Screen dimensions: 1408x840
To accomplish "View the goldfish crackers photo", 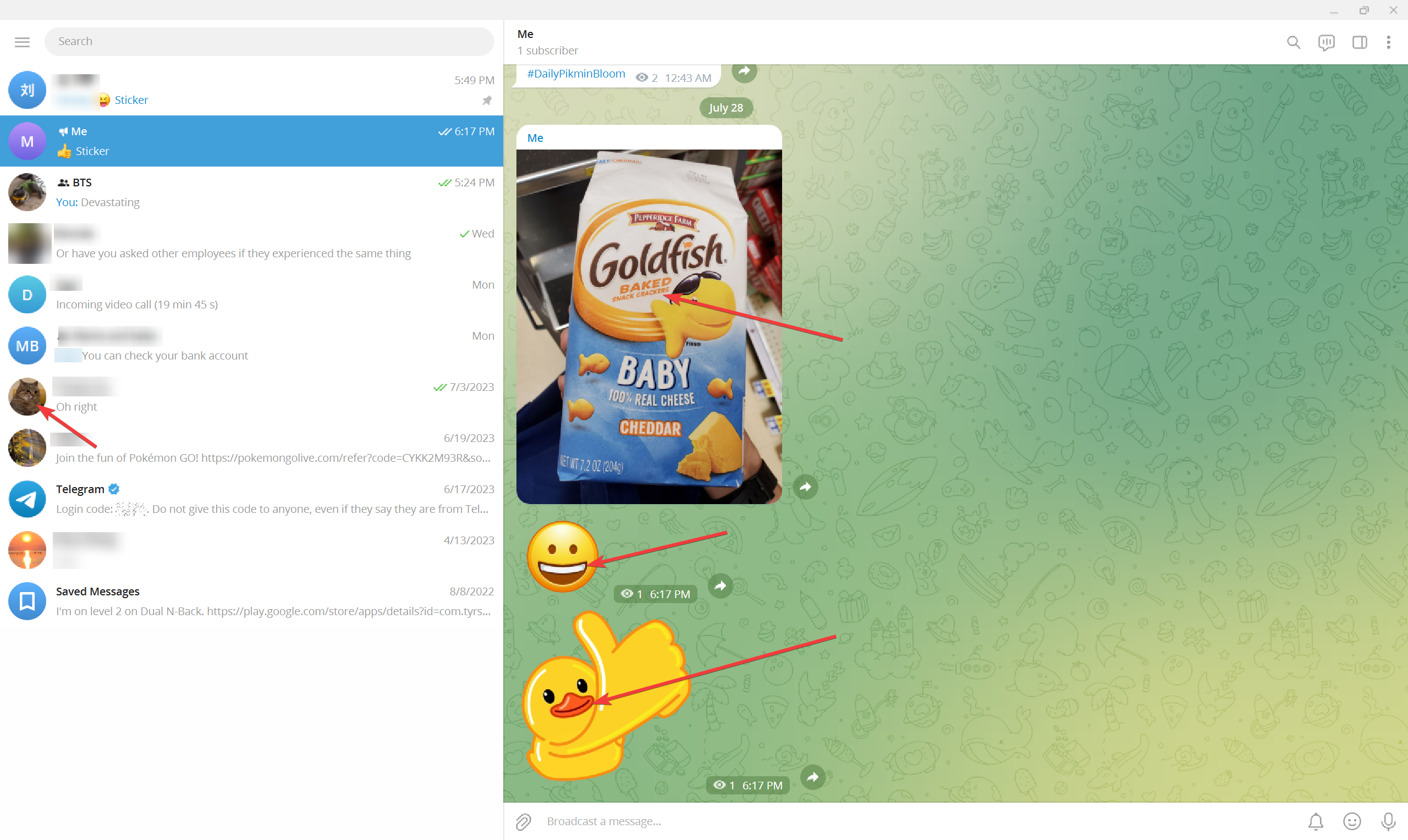I will 649,325.
